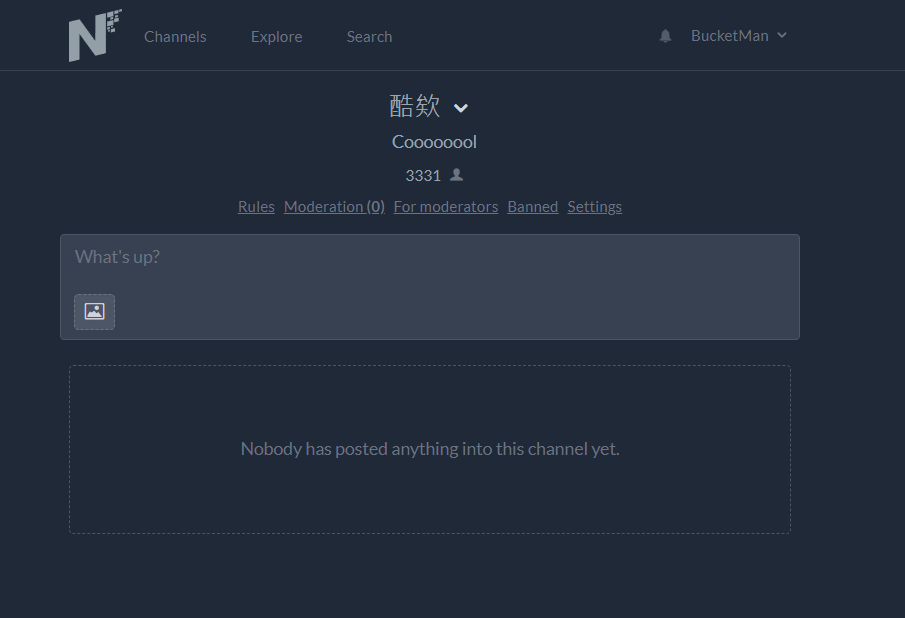Open the Search navigation item

[369, 36]
